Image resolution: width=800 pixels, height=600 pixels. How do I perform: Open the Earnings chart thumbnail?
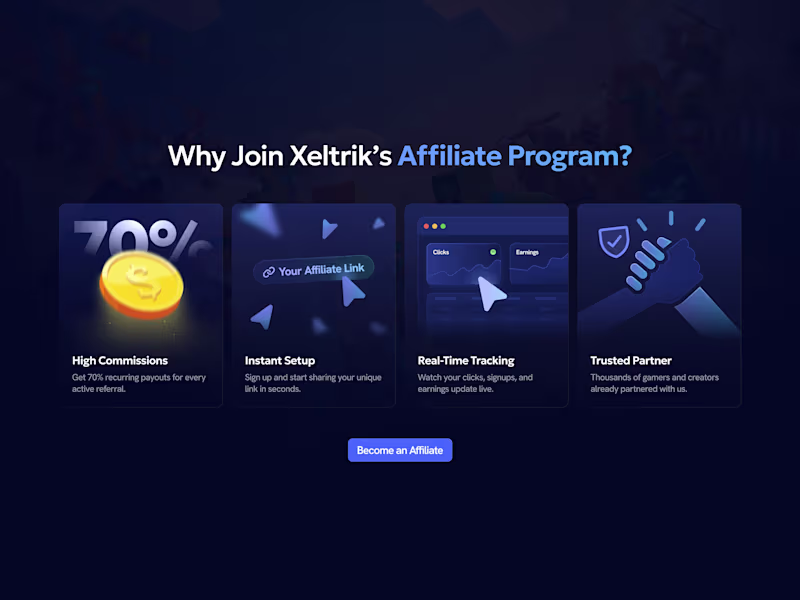coord(539,264)
